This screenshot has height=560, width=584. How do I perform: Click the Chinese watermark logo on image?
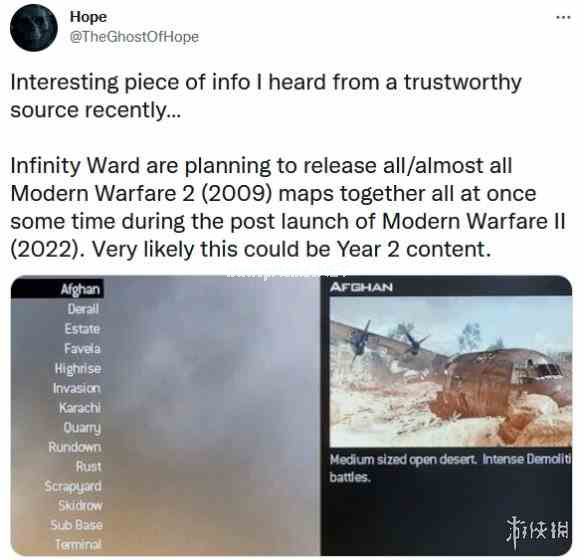point(537,531)
